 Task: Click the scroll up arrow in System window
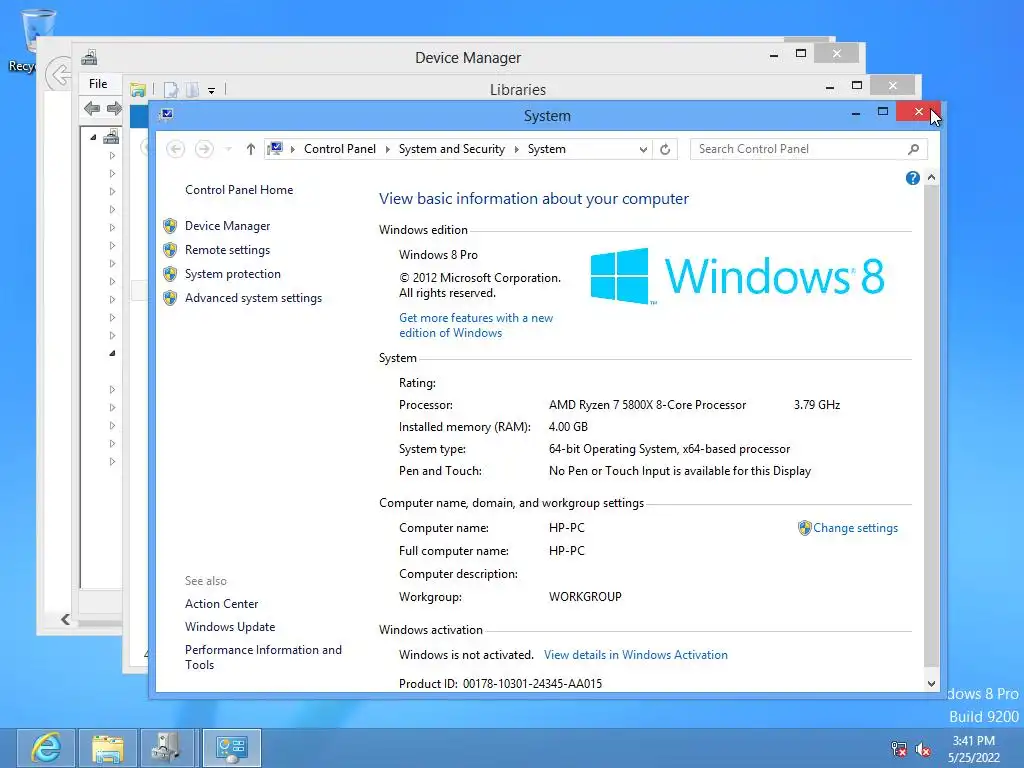[931, 178]
